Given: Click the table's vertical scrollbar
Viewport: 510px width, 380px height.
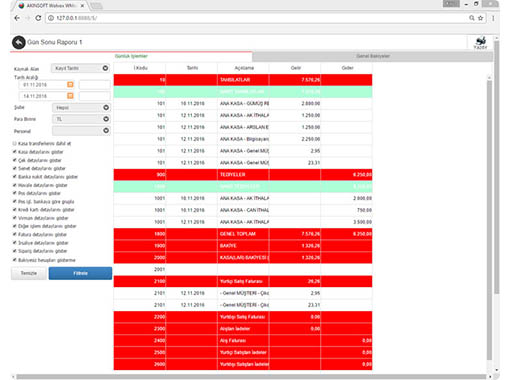Looking at the screenshot, I should coord(489,220).
